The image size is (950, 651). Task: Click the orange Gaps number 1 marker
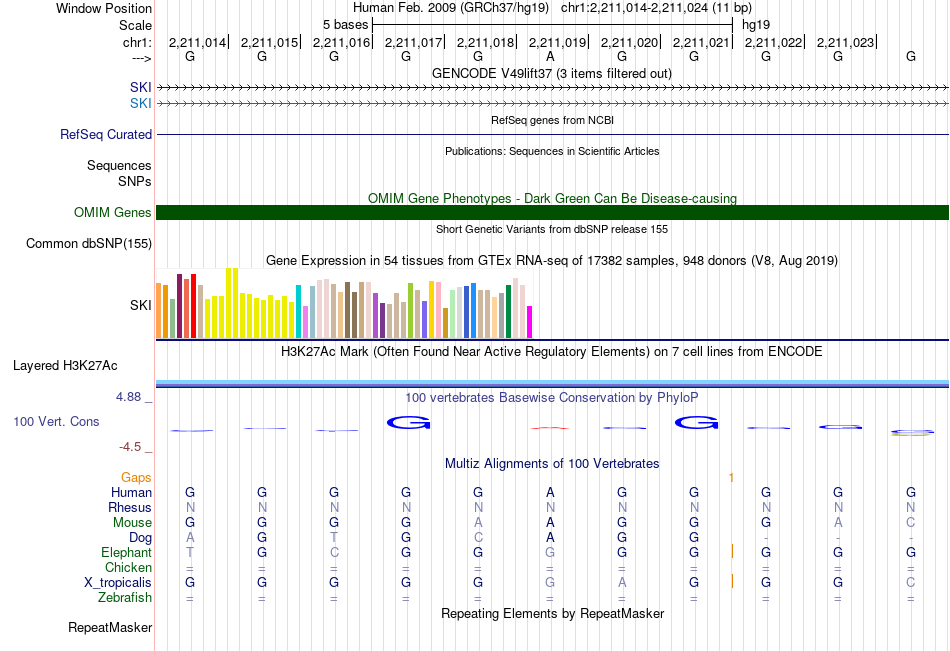coord(731,478)
